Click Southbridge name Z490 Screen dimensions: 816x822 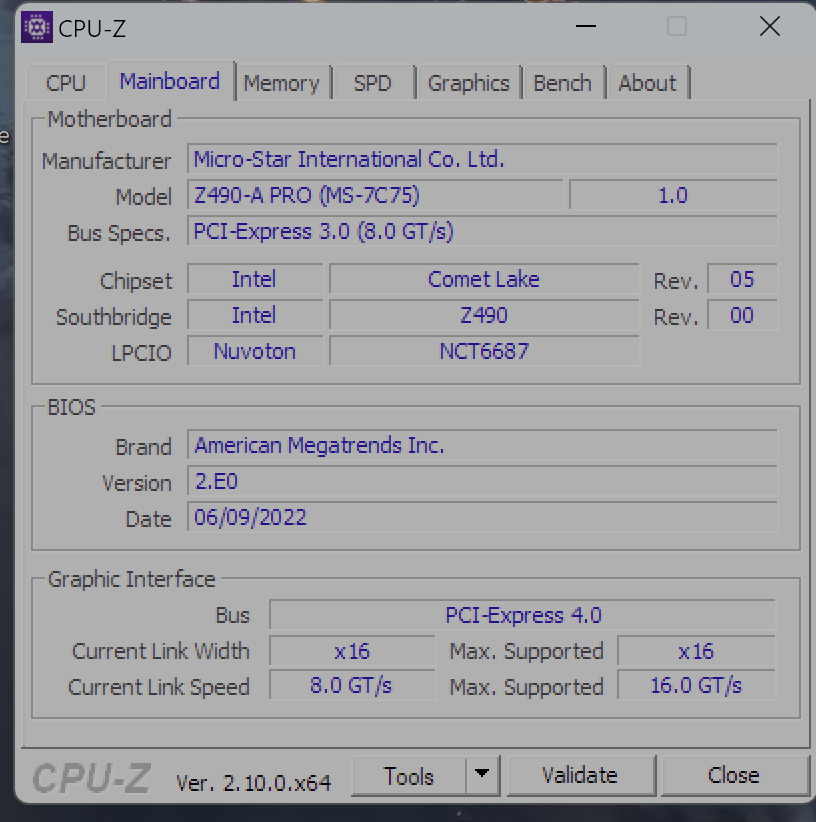point(484,315)
